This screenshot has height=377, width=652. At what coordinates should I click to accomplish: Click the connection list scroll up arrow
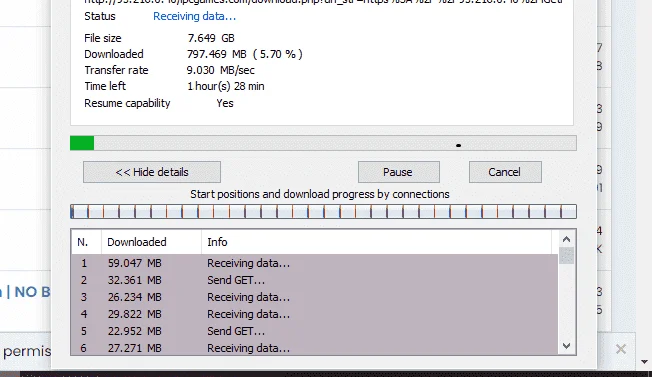click(566, 239)
